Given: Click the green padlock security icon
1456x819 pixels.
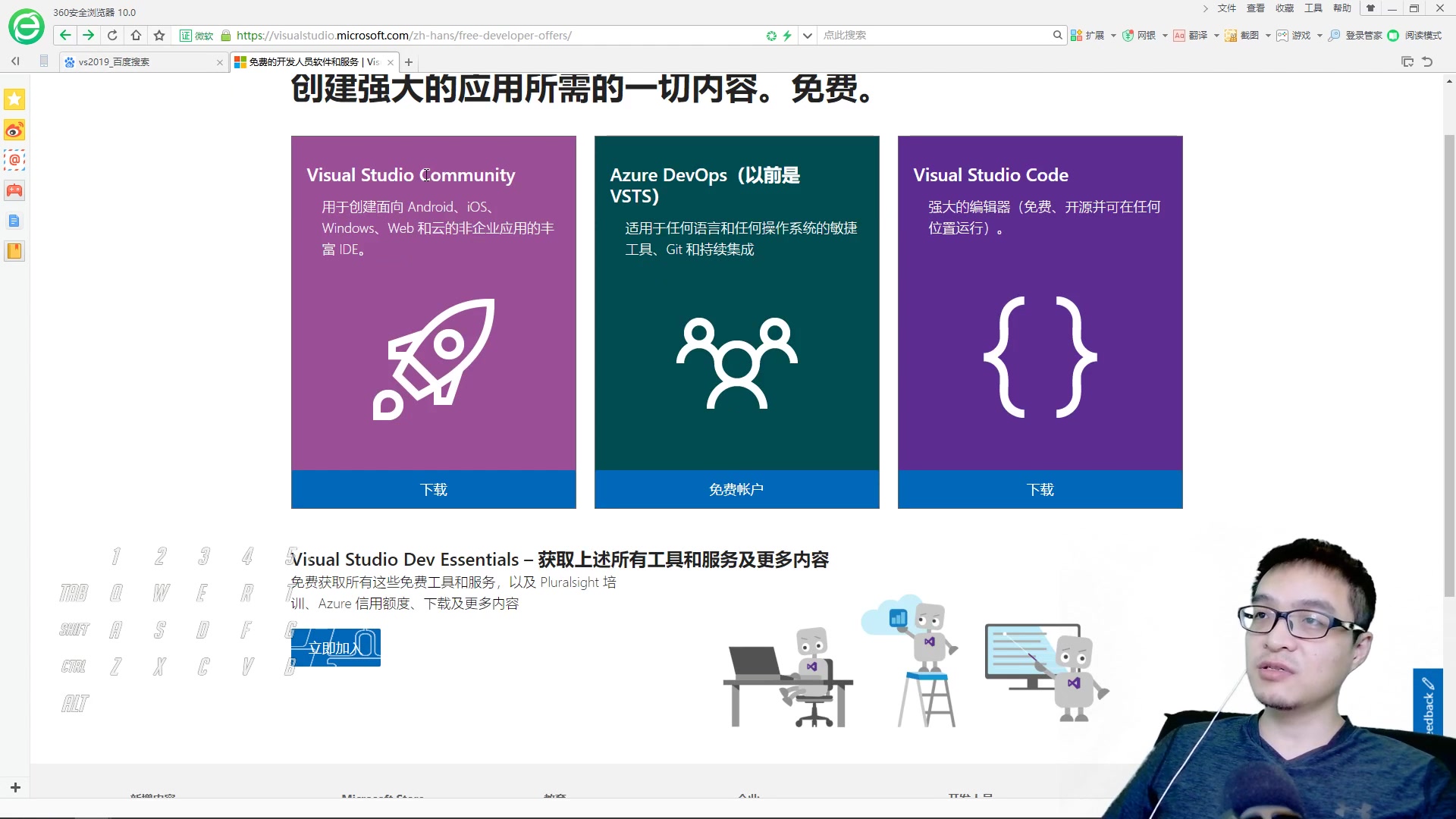Looking at the screenshot, I should [225, 36].
